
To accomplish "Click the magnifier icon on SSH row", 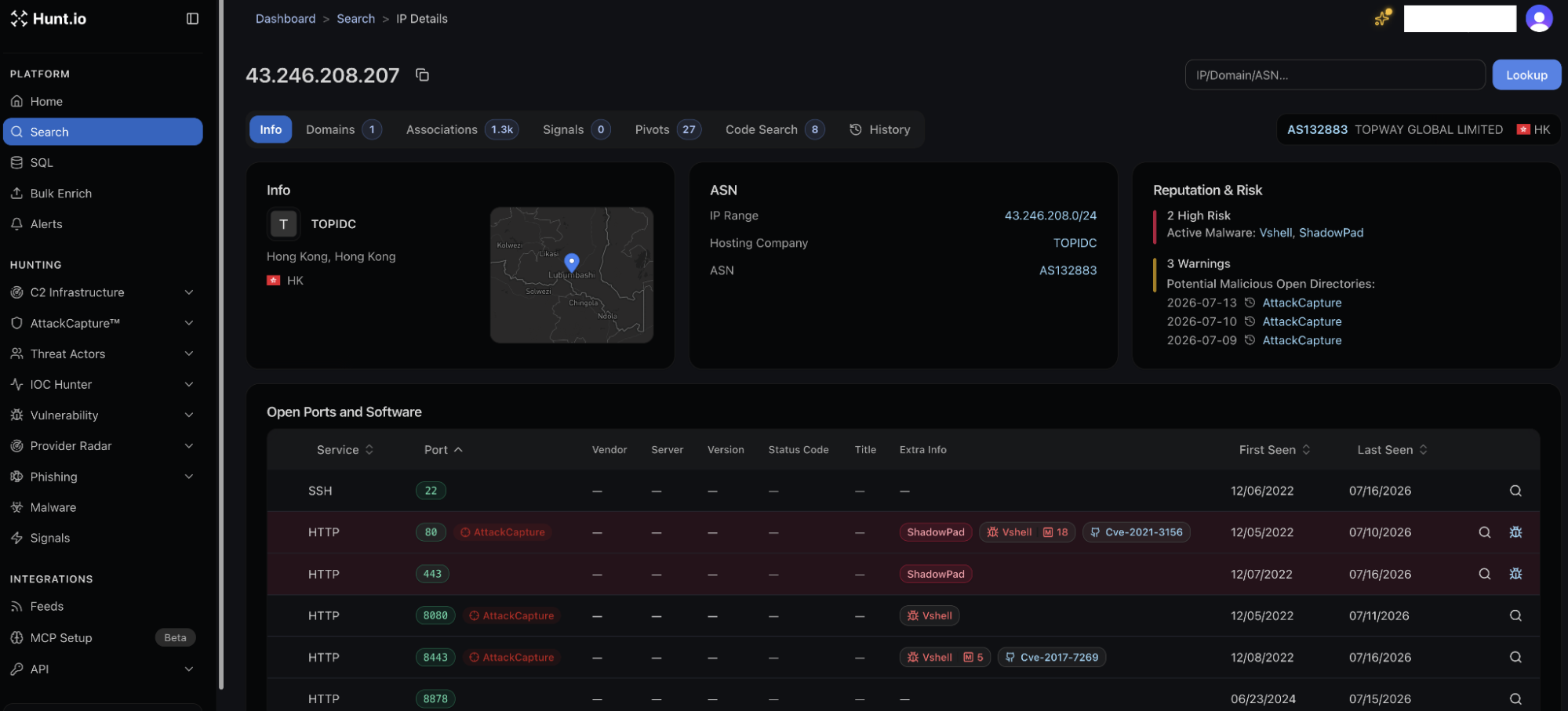I will click(1515, 491).
